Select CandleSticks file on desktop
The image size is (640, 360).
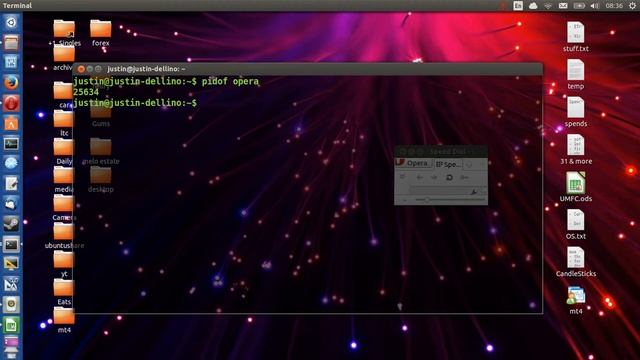tap(576, 262)
